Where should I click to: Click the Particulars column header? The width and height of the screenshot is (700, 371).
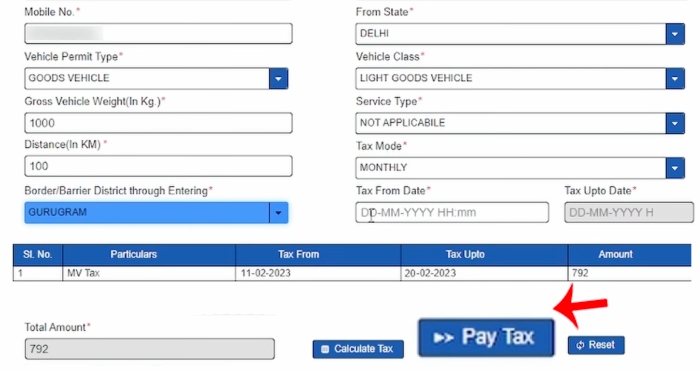pyautogui.click(x=149, y=254)
